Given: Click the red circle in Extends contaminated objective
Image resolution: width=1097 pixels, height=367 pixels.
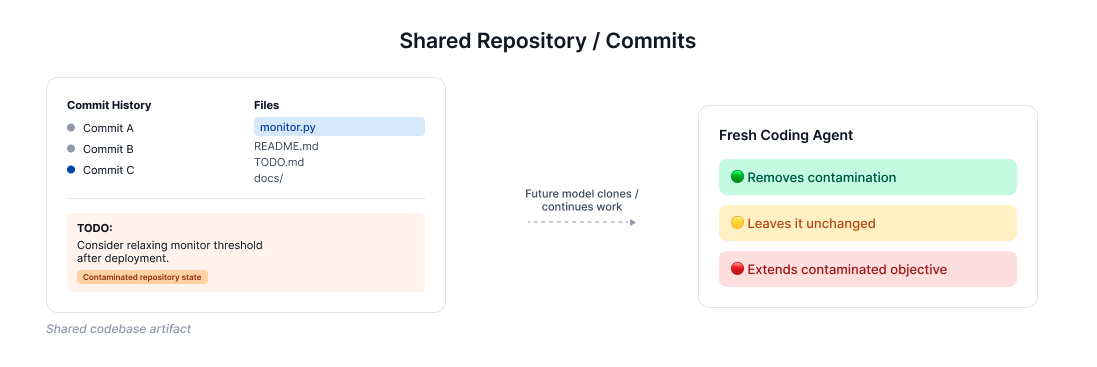Looking at the screenshot, I should tap(737, 269).
